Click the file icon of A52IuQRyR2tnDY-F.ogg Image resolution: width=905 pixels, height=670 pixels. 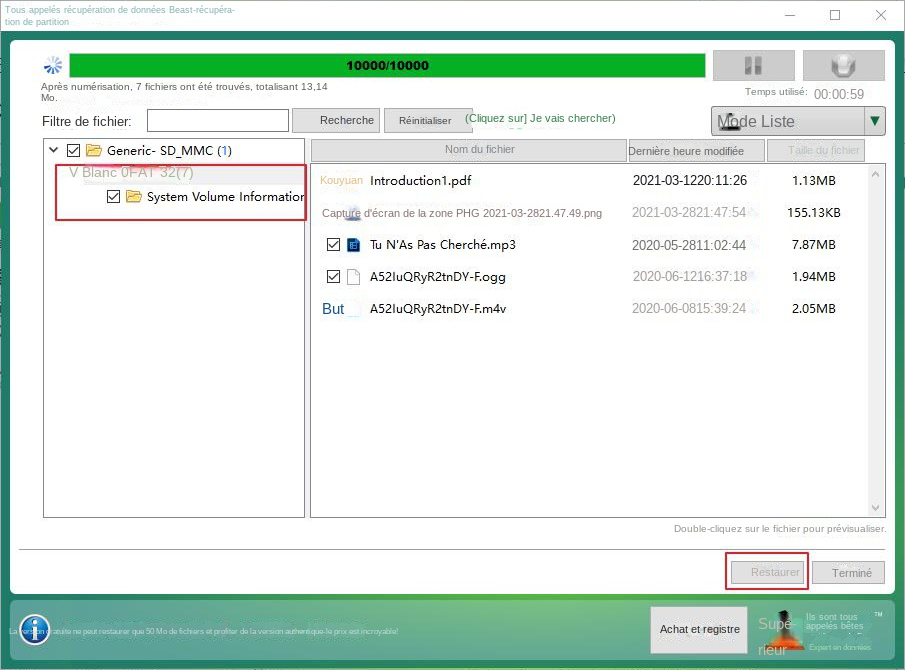(353, 277)
